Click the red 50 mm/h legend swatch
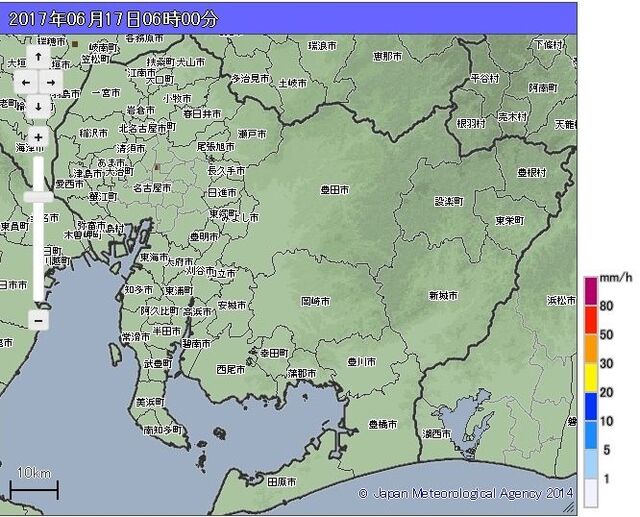 coord(591,320)
